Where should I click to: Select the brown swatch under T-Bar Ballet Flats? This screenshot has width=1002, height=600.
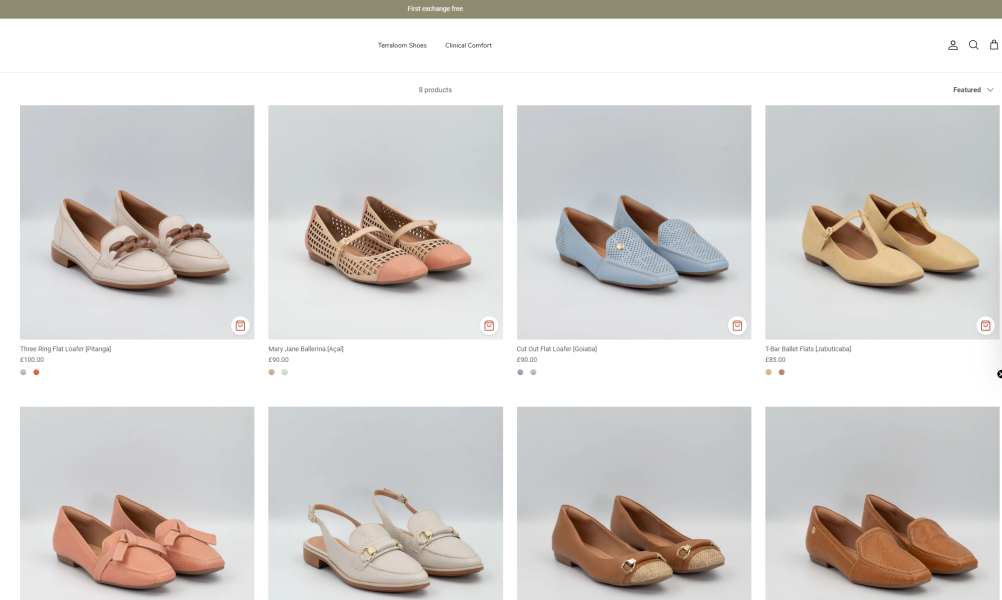[781, 371]
